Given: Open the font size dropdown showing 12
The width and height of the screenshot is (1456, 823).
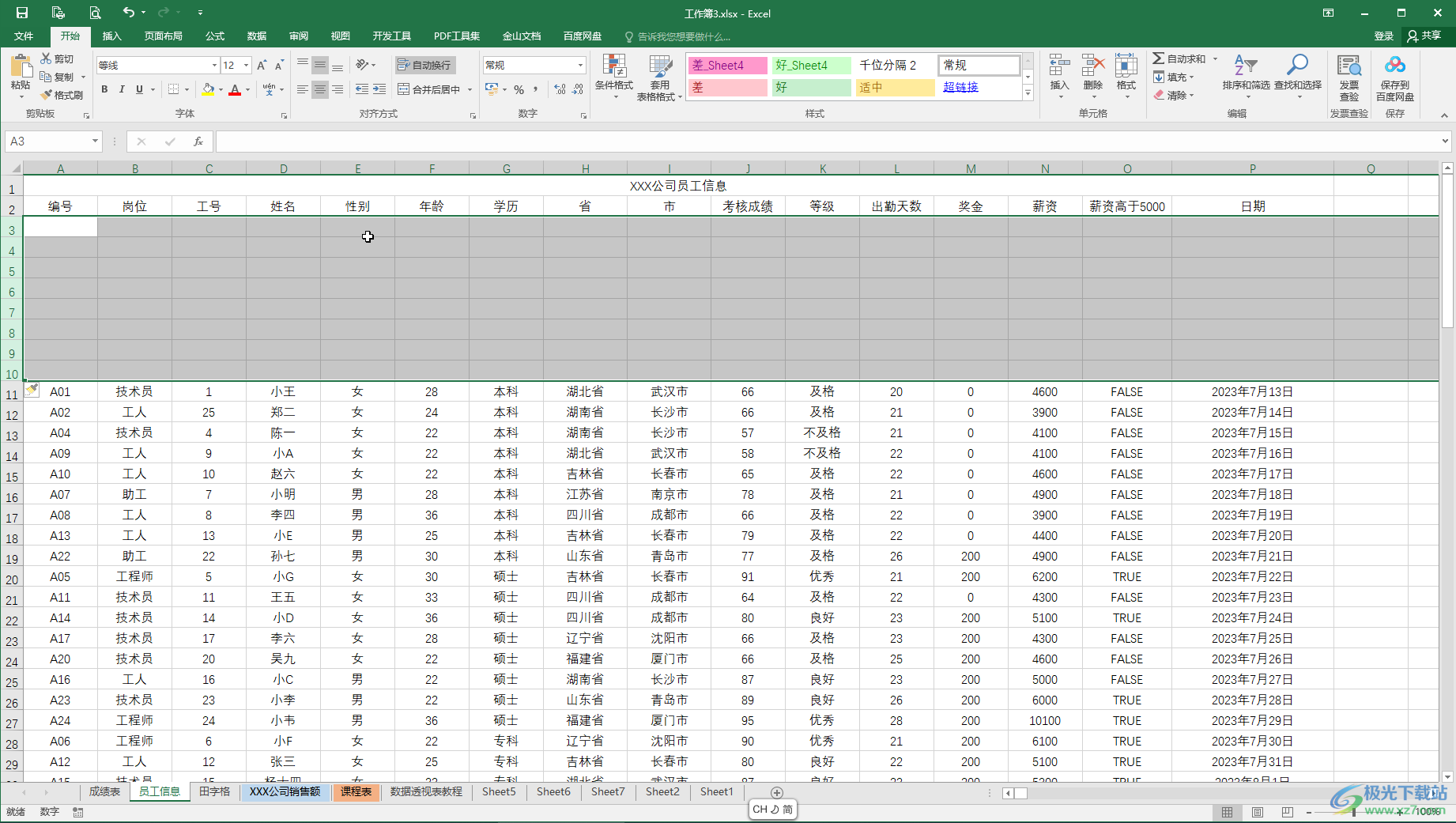Looking at the screenshot, I should (x=247, y=65).
